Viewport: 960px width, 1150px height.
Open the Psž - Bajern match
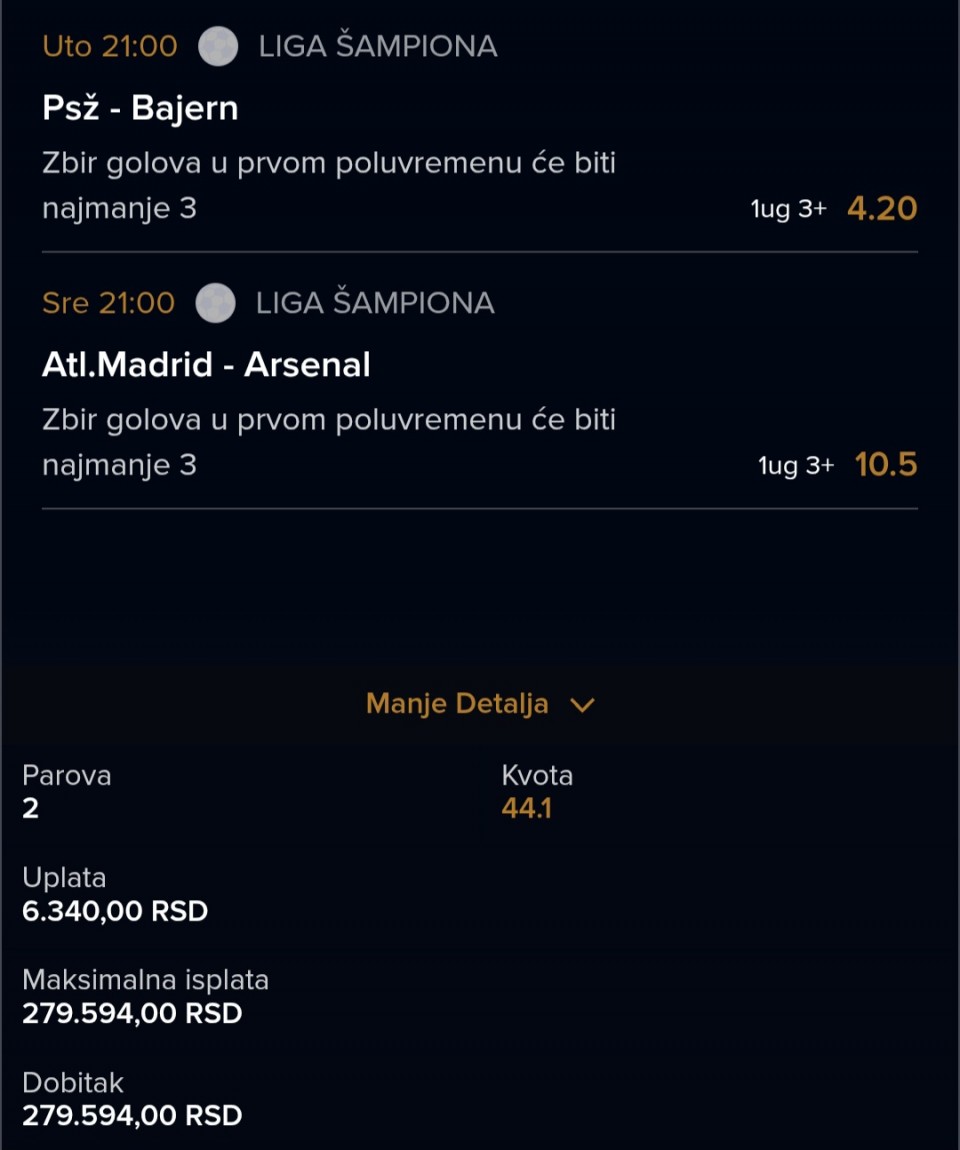140,108
